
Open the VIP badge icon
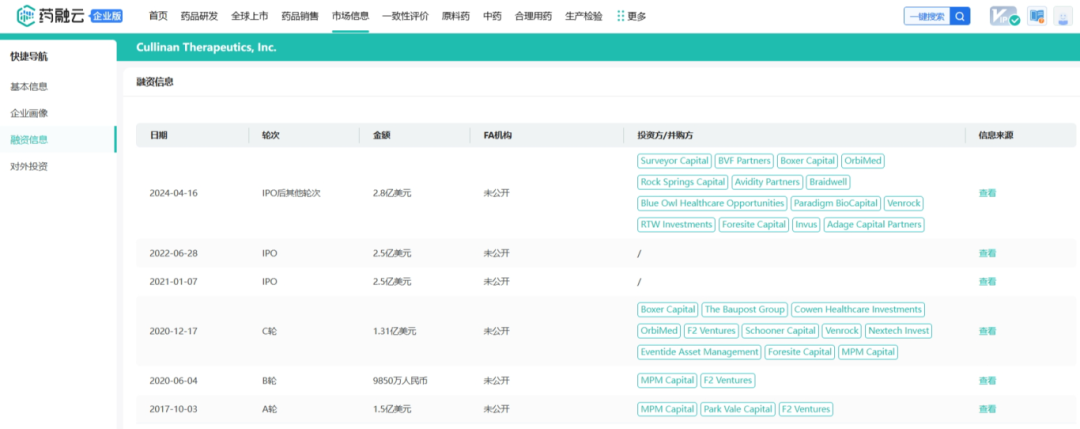coord(1004,17)
